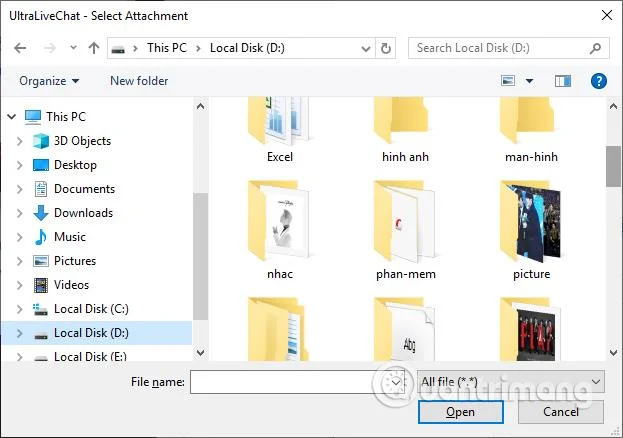Click file list scroll down arrow
The image size is (623, 438).
pyautogui.click(x=613, y=352)
